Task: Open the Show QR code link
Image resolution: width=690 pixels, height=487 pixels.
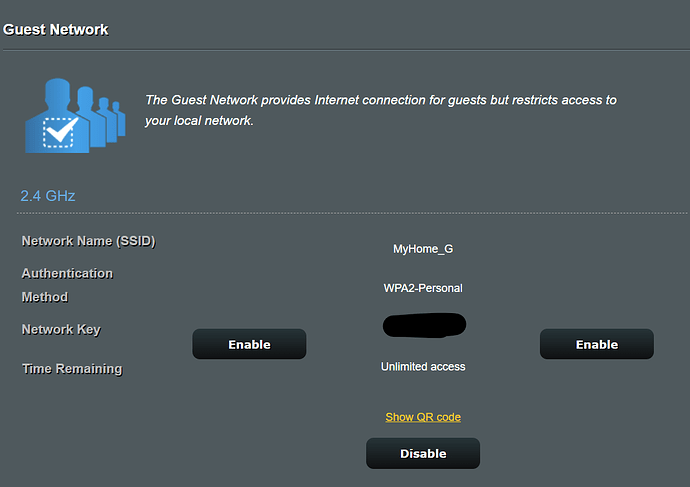Action: click(x=423, y=417)
